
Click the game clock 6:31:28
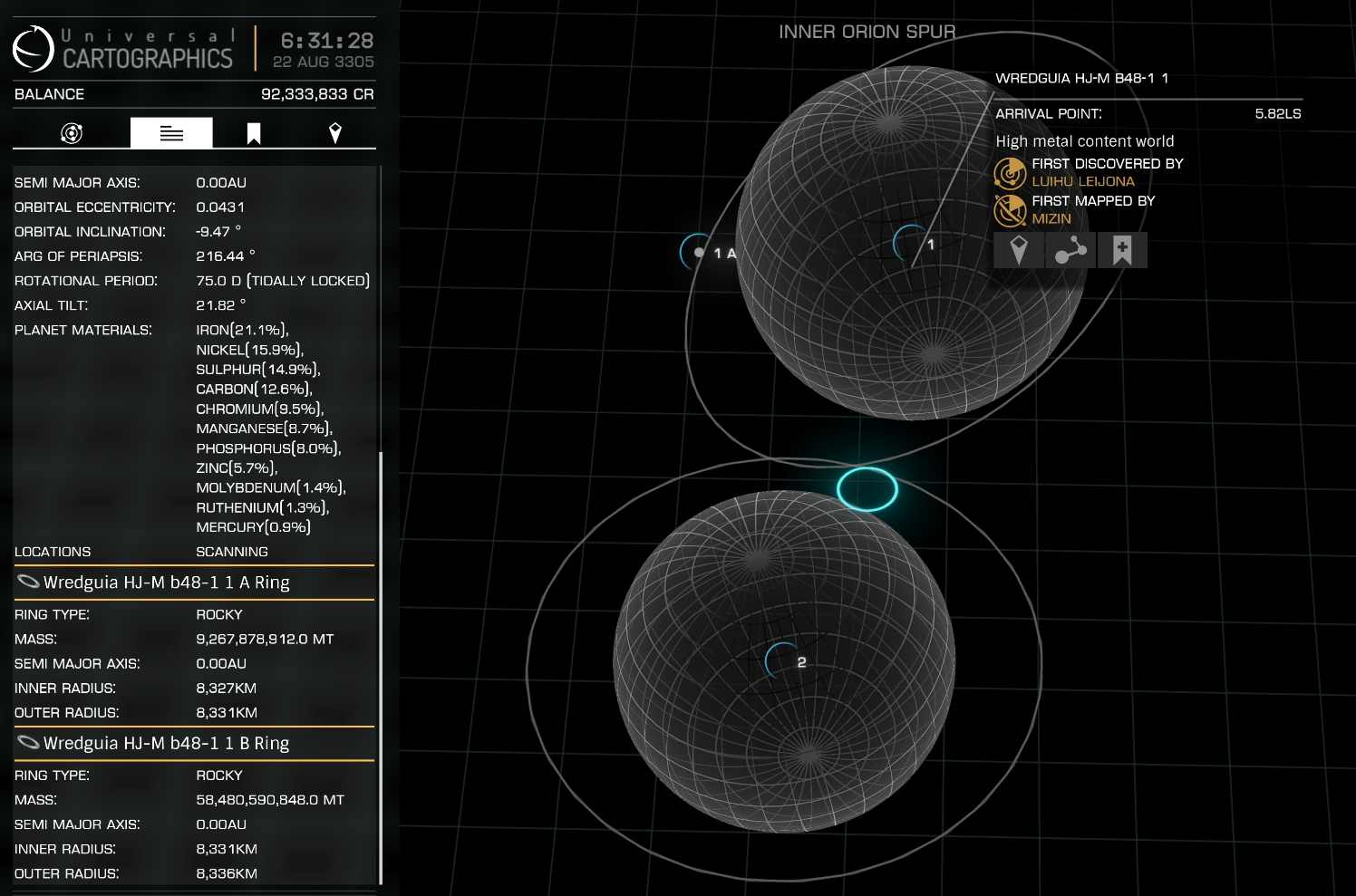coord(327,41)
